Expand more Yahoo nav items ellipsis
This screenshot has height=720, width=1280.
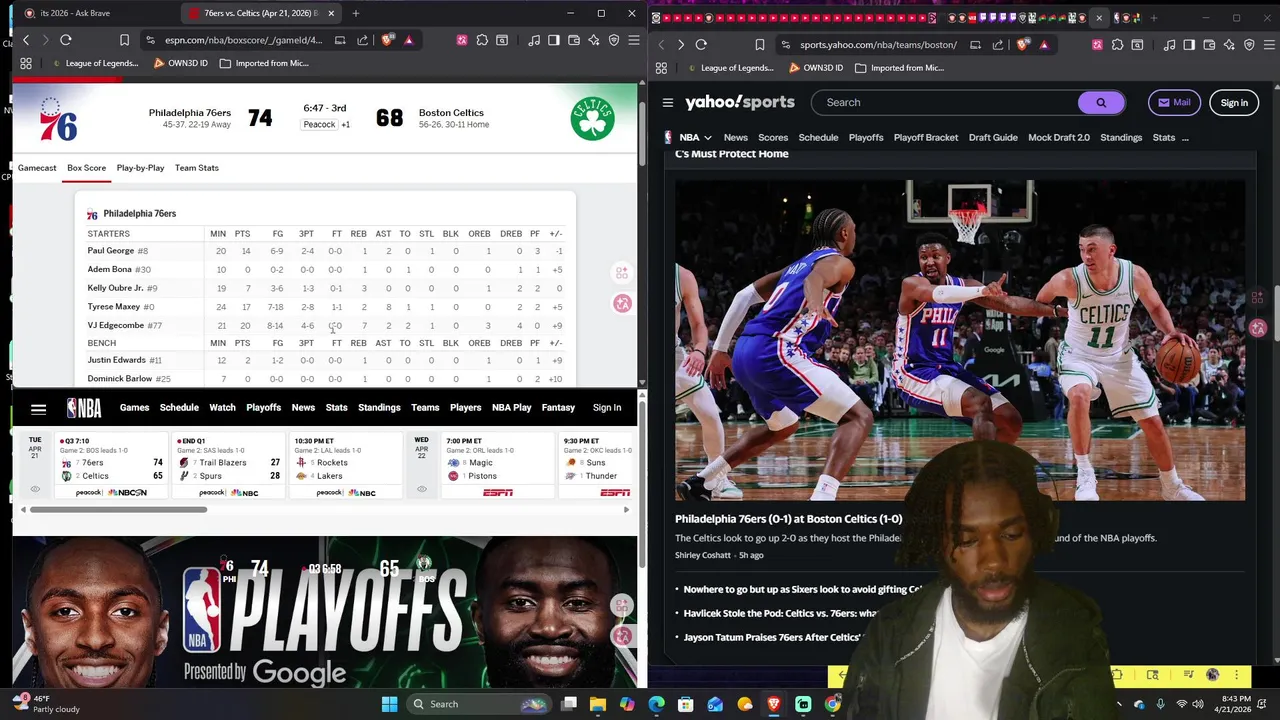[1185, 137]
